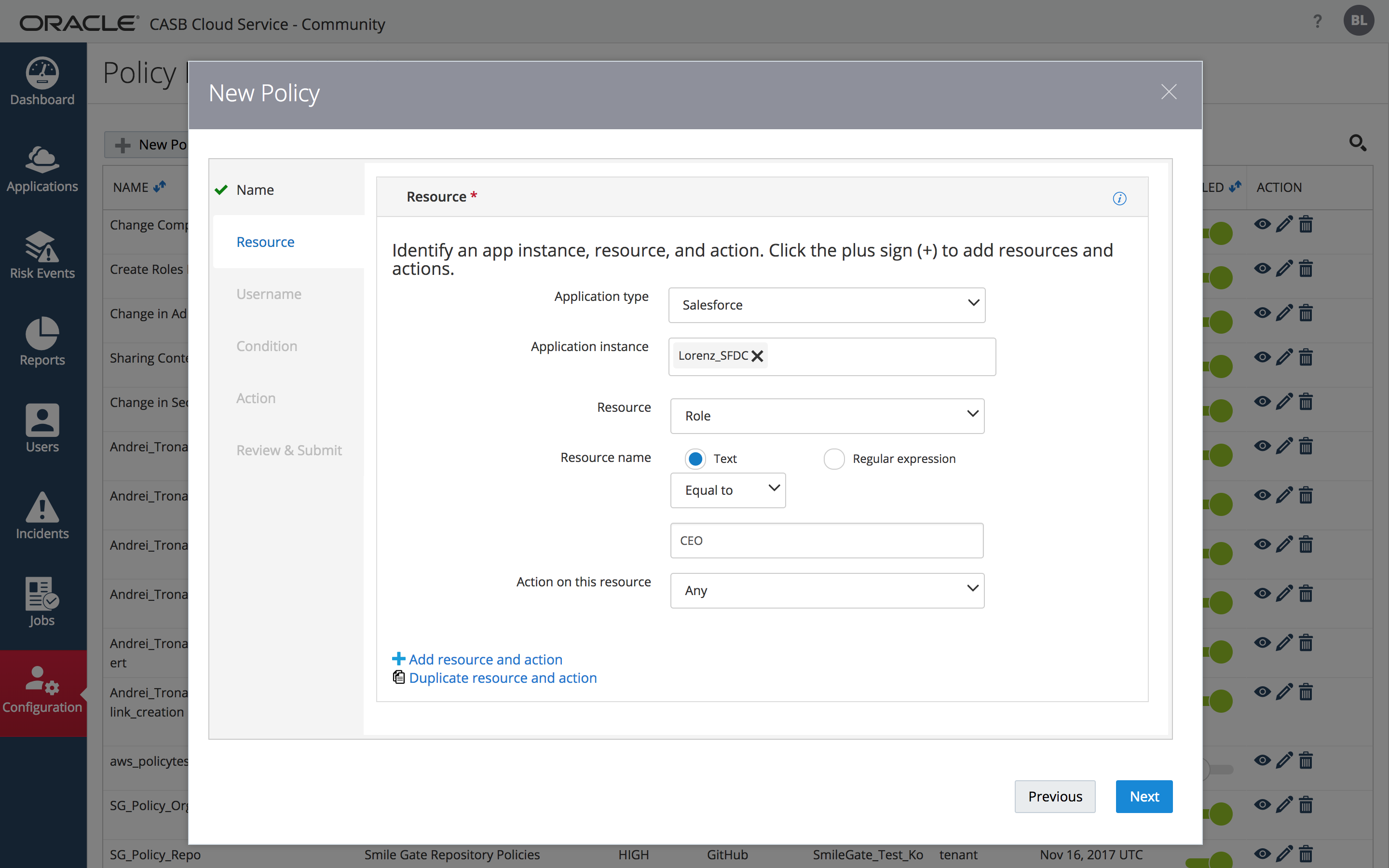1389x868 pixels.
Task: Click the search magnifier icon in Policy page
Action: pyautogui.click(x=1357, y=142)
